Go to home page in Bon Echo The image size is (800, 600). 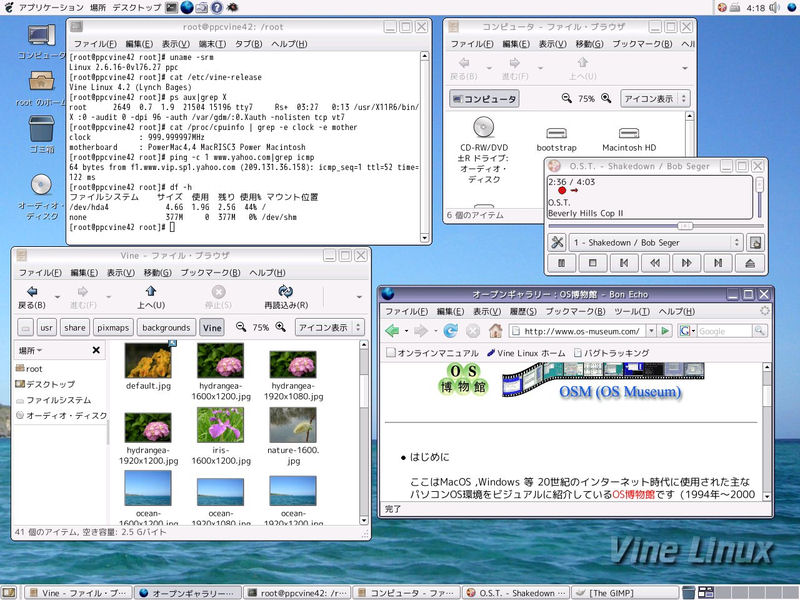tap(495, 331)
